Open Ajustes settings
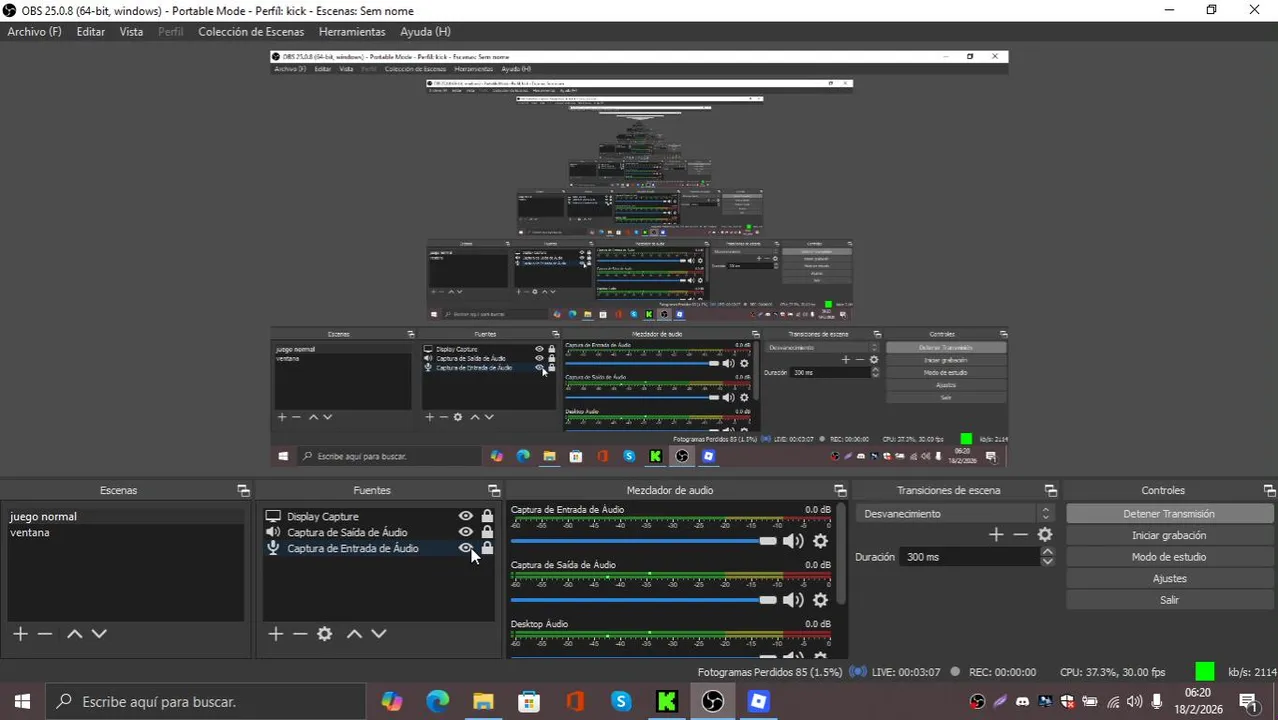1278x720 pixels. tap(1169, 579)
